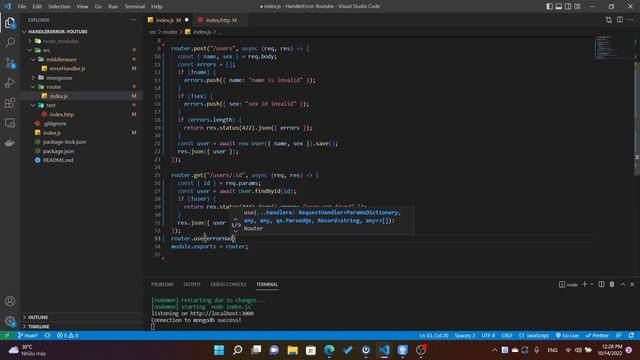Image resolution: width=640 pixels, height=360 pixels.
Task: Split the terminal in the panel
Action: coord(601,284)
